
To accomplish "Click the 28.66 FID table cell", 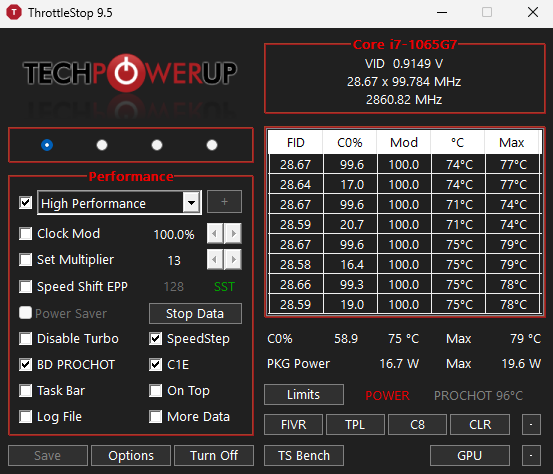I will click(296, 285).
